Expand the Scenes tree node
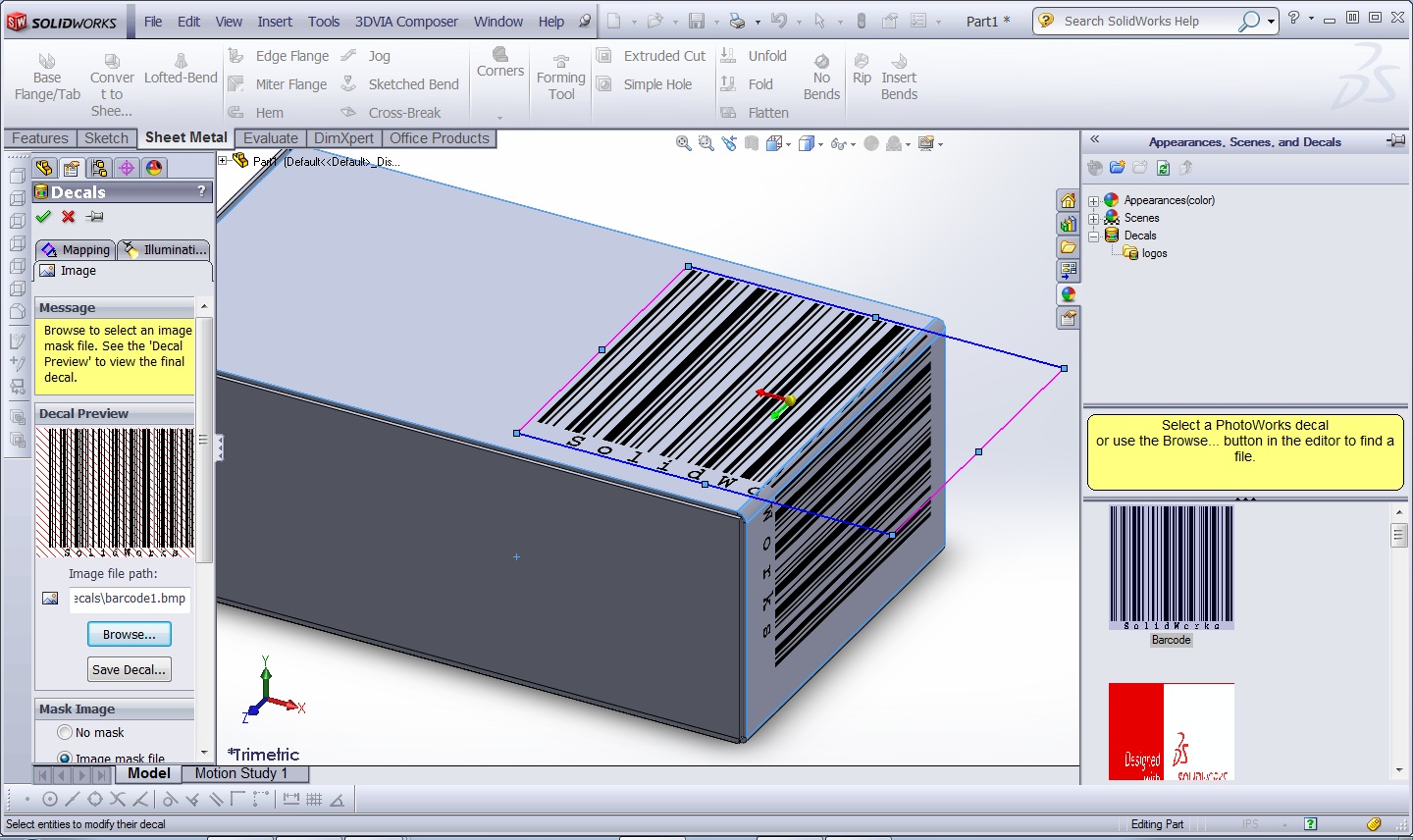This screenshot has width=1413, height=840. point(1094,219)
